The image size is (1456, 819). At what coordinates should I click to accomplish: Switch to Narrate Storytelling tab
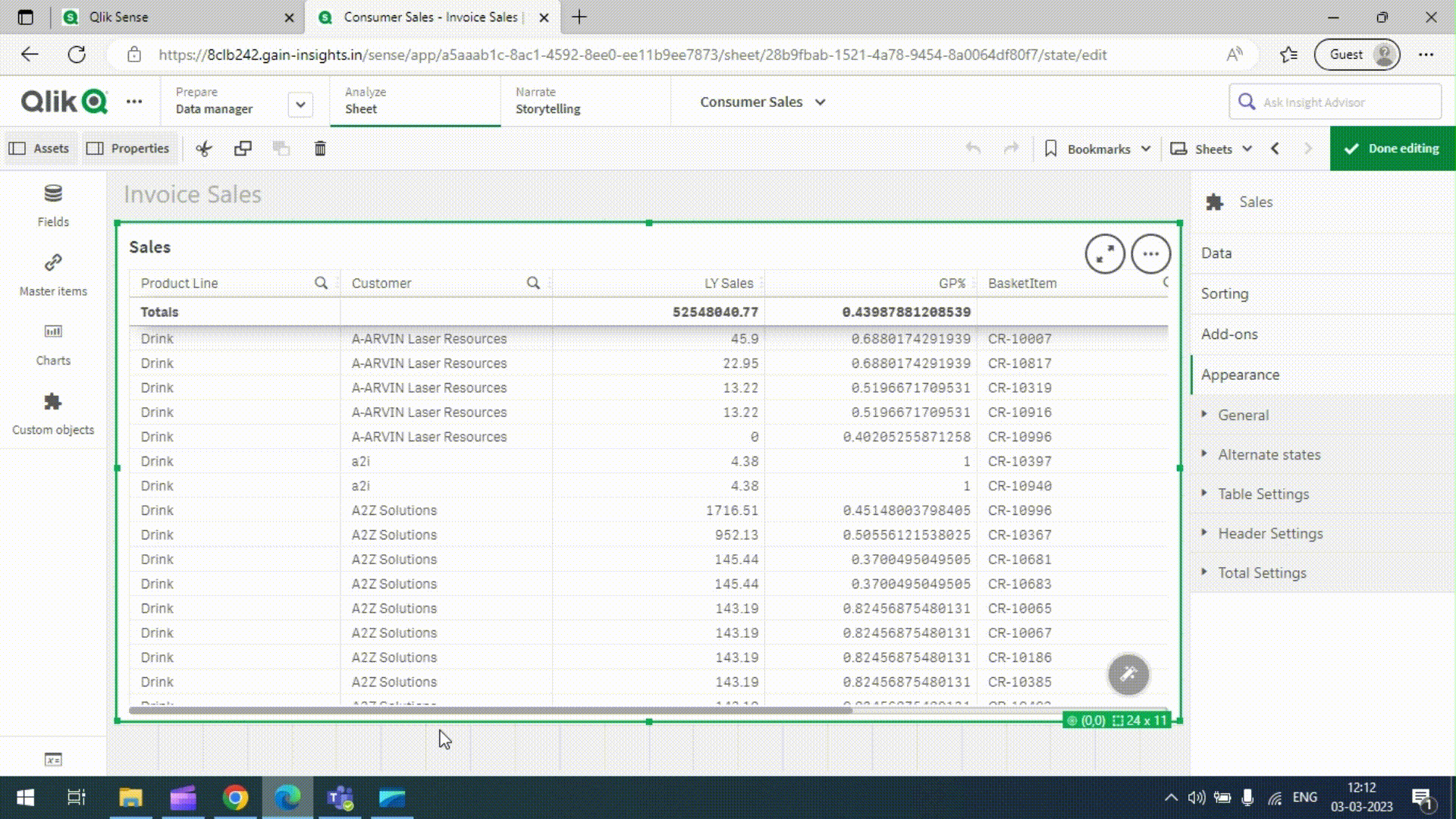[x=585, y=101]
